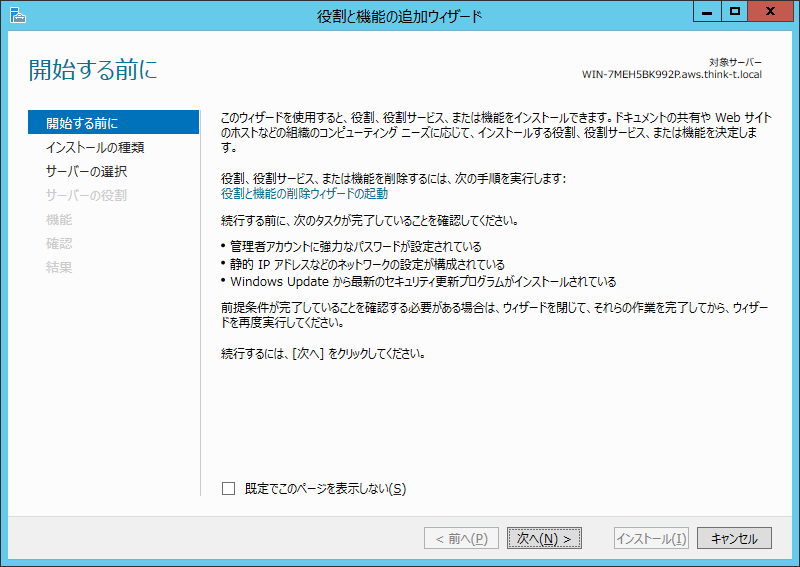
Task: Minimize the wizard window
Action: (707, 11)
